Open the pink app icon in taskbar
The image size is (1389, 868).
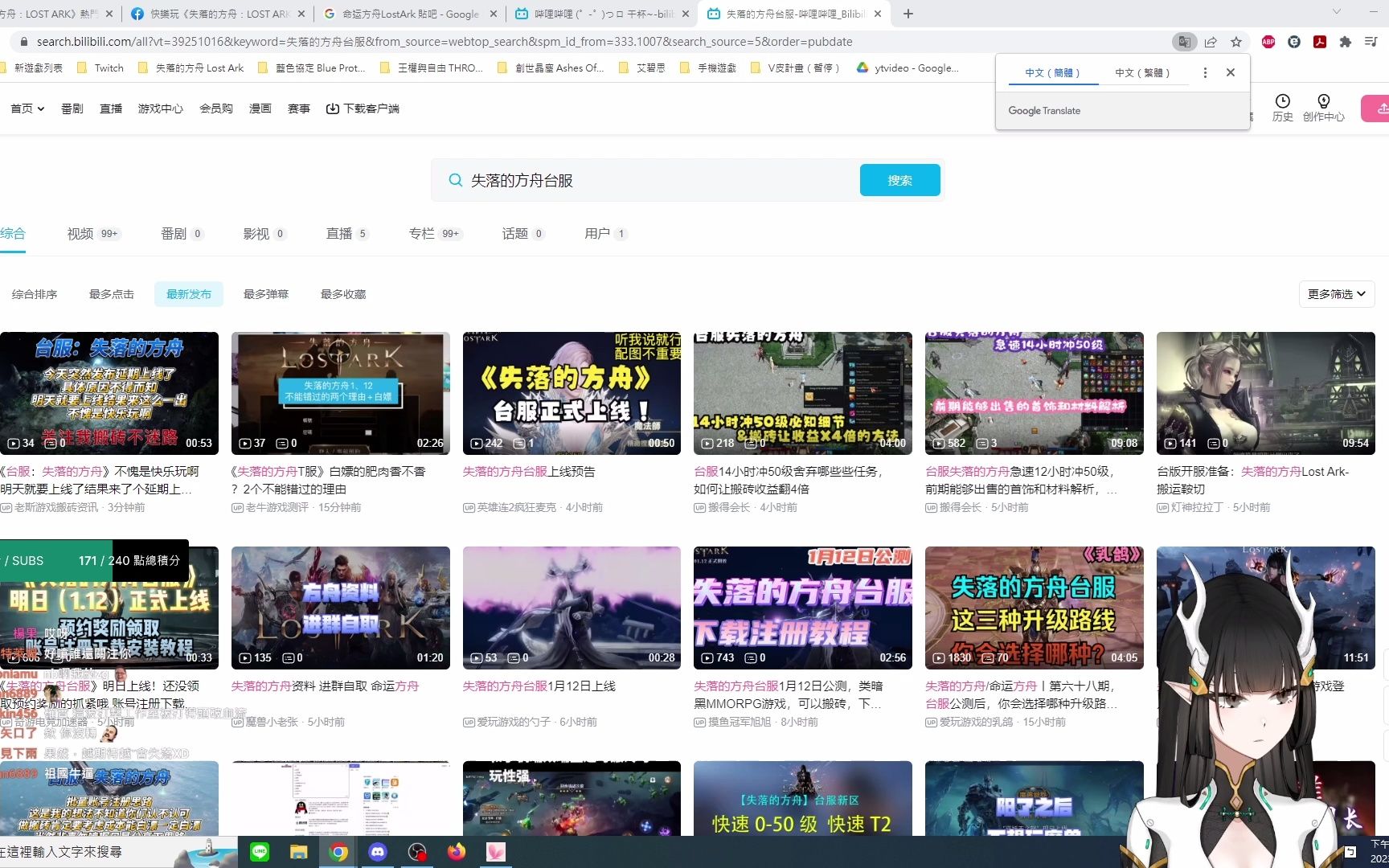click(x=496, y=852)
